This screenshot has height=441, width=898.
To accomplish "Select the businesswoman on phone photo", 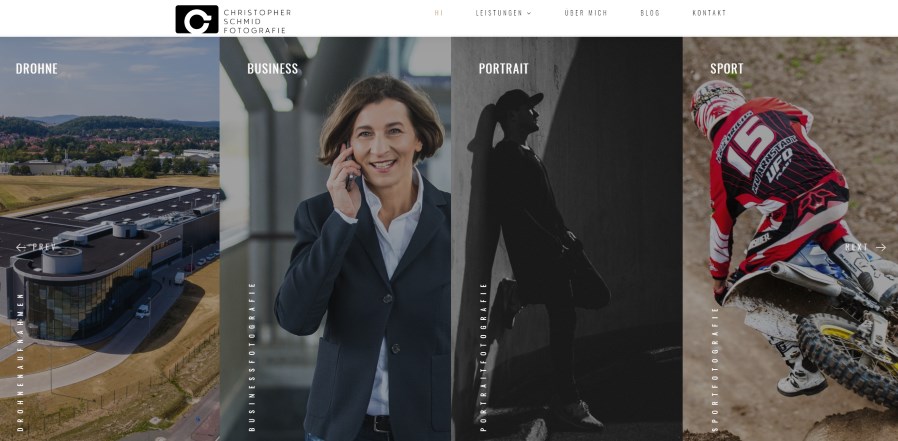I will click(x=335, y=239).
